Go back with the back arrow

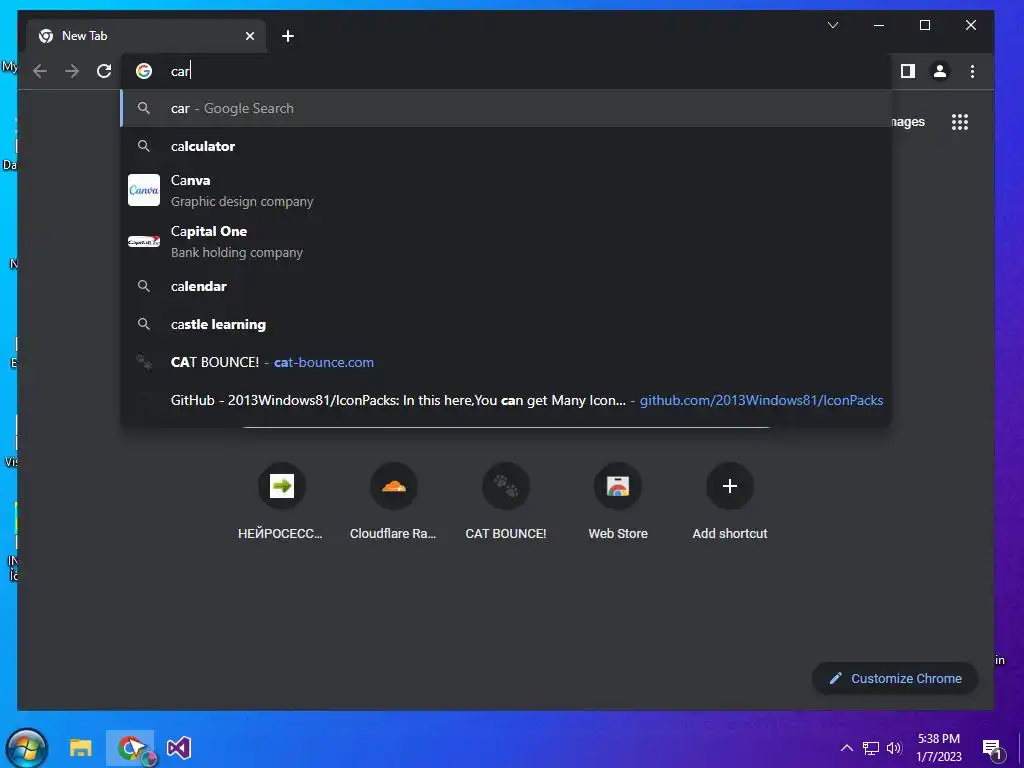tap(40, 71)
